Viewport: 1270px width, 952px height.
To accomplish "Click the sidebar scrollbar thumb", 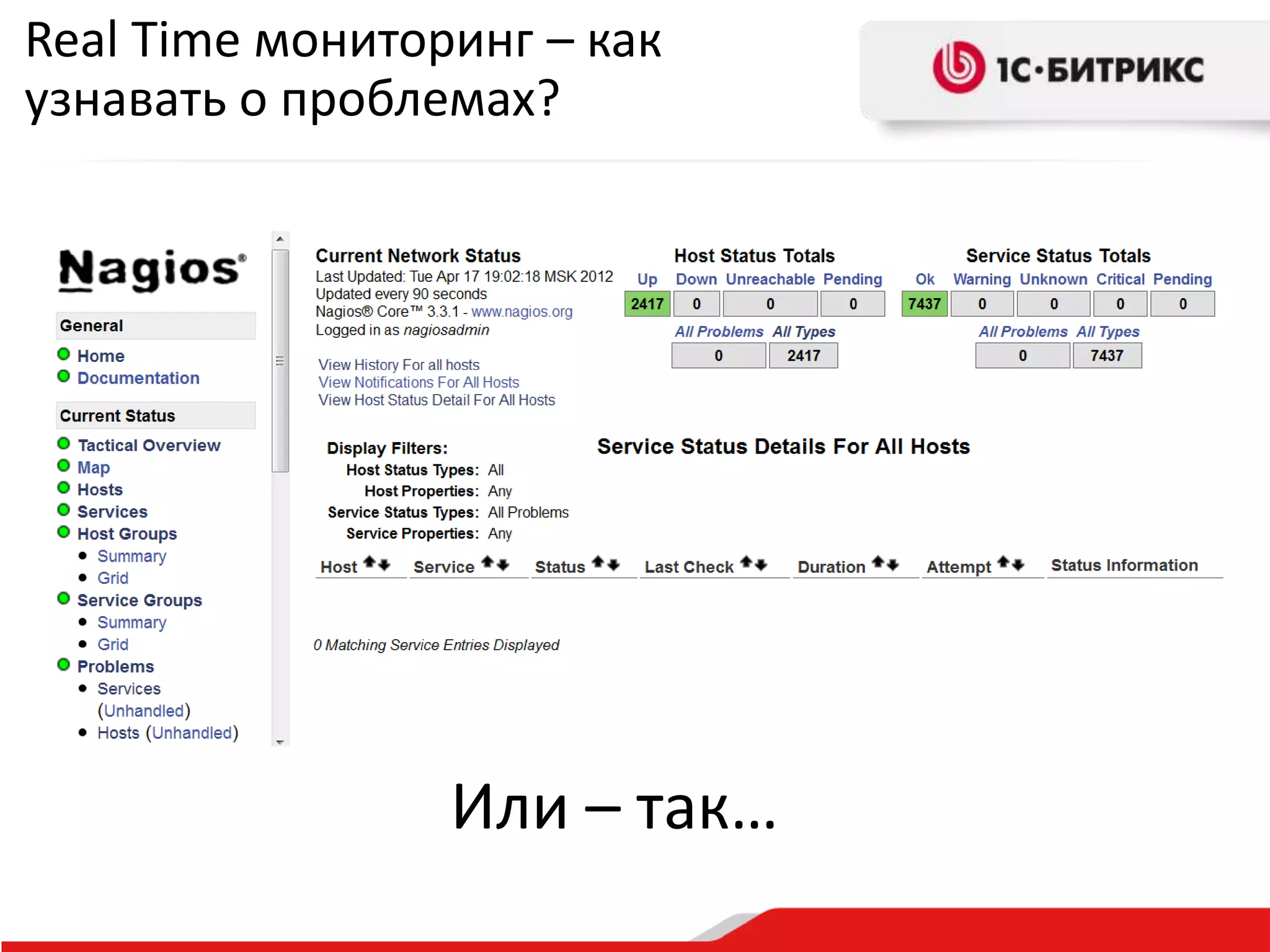I will [x=280, y=361].
